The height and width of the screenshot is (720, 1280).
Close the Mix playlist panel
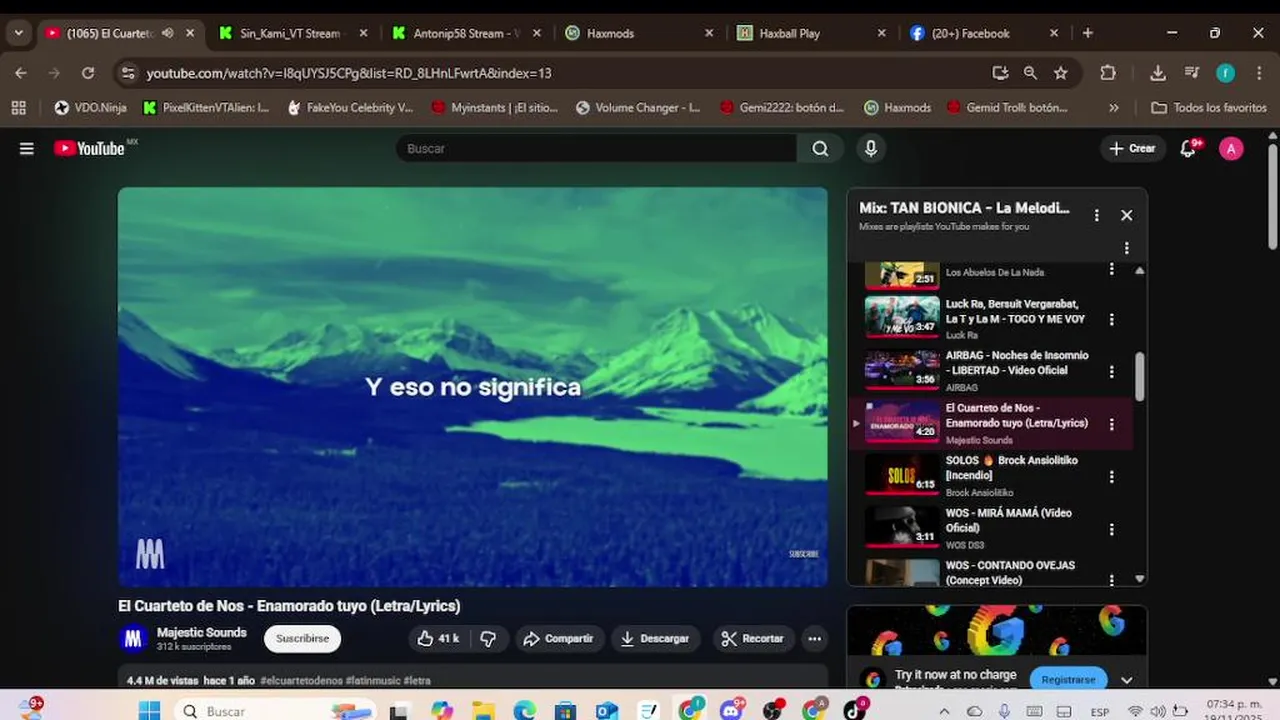point(1126,215)
